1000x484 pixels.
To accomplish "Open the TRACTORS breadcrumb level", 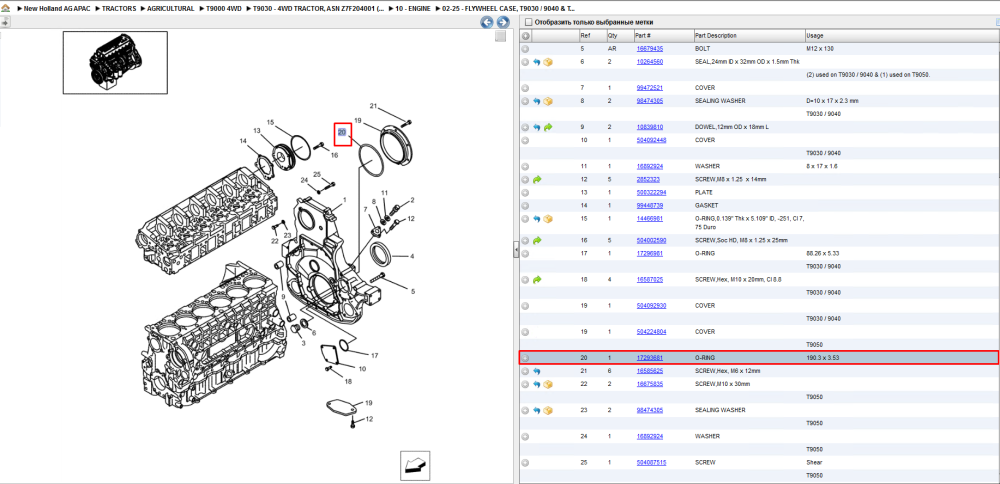I will 119,9.
